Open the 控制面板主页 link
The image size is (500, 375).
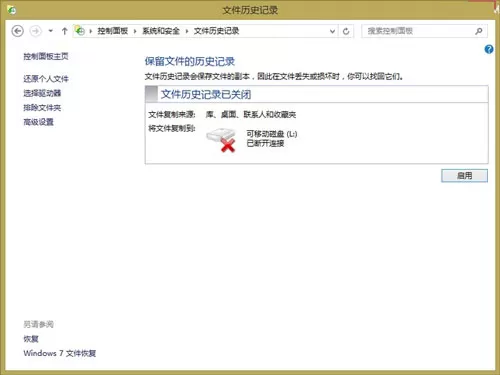pyautogui.click(x=46, y=56)
